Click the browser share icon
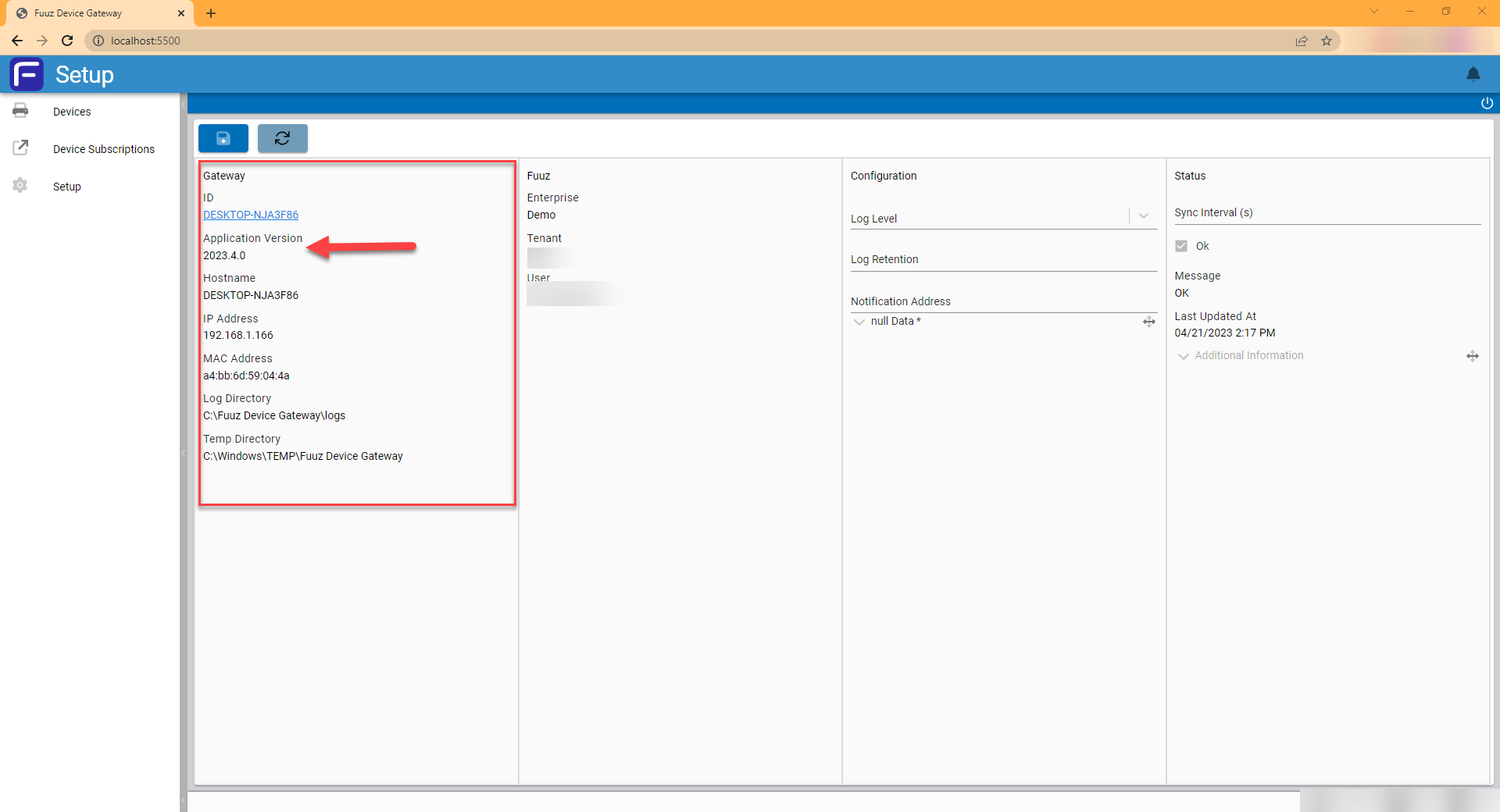Viewport: 1500px width, 812px height. [1302, 41]
